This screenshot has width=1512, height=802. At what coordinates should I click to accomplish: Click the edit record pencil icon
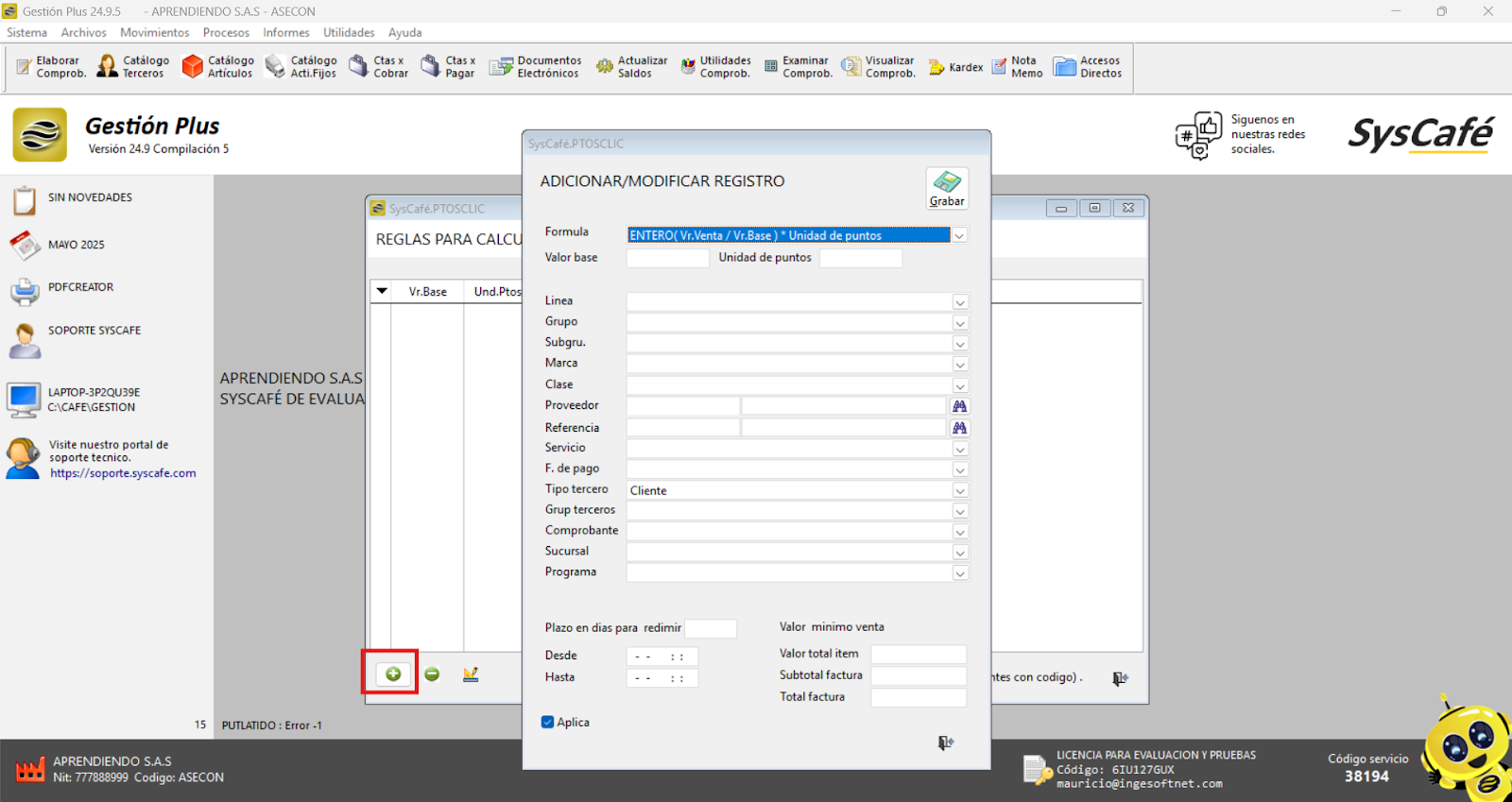(471, 674)
